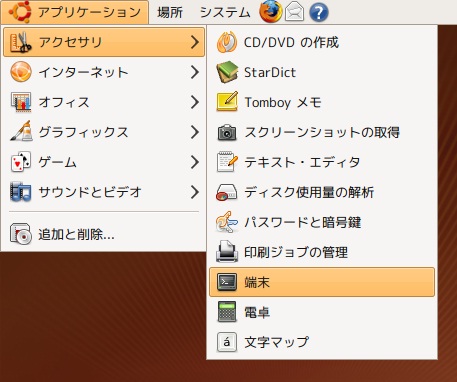
Task: Click the disk usage analyzer icon
Action: coord(227,193)
